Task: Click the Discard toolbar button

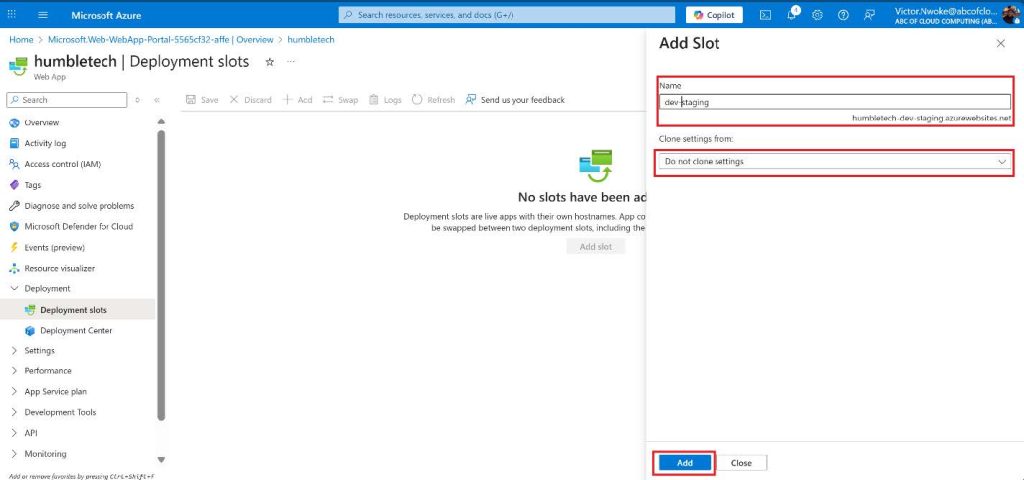Action: tap(250, 100)
